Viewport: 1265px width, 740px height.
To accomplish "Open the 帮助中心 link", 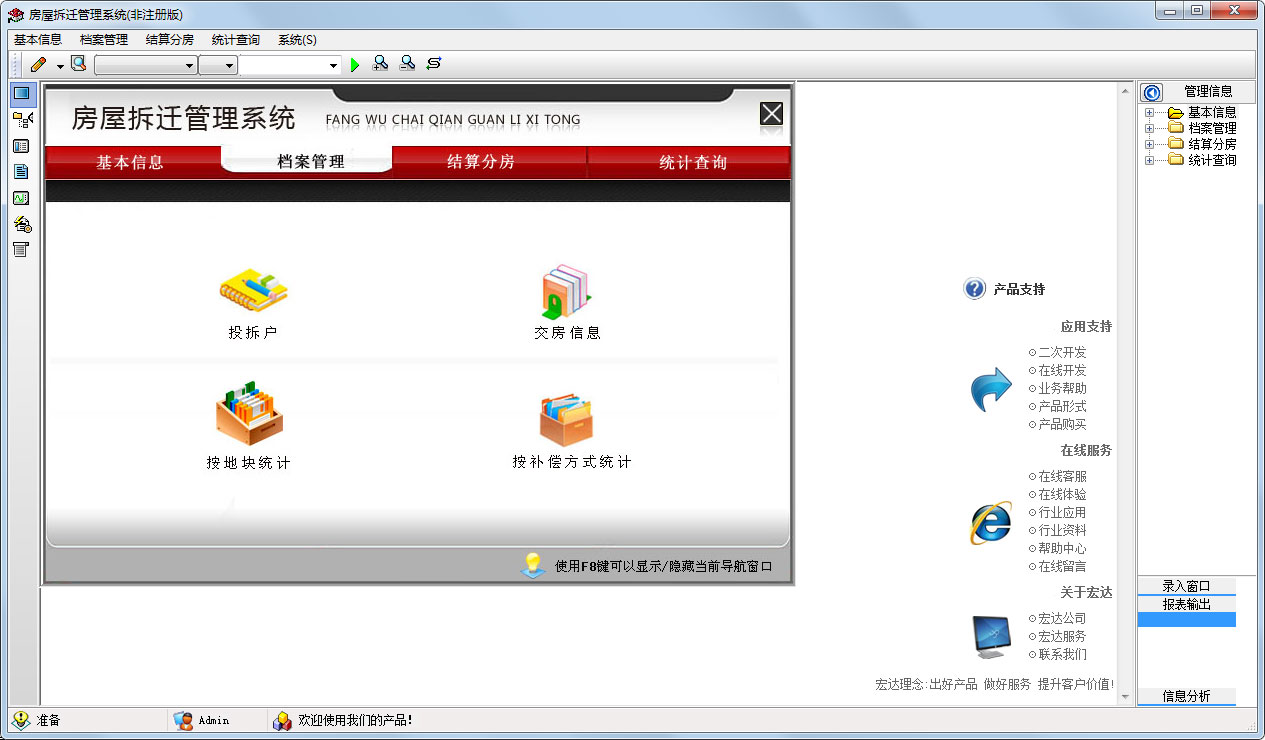I will coord(1062,548).
